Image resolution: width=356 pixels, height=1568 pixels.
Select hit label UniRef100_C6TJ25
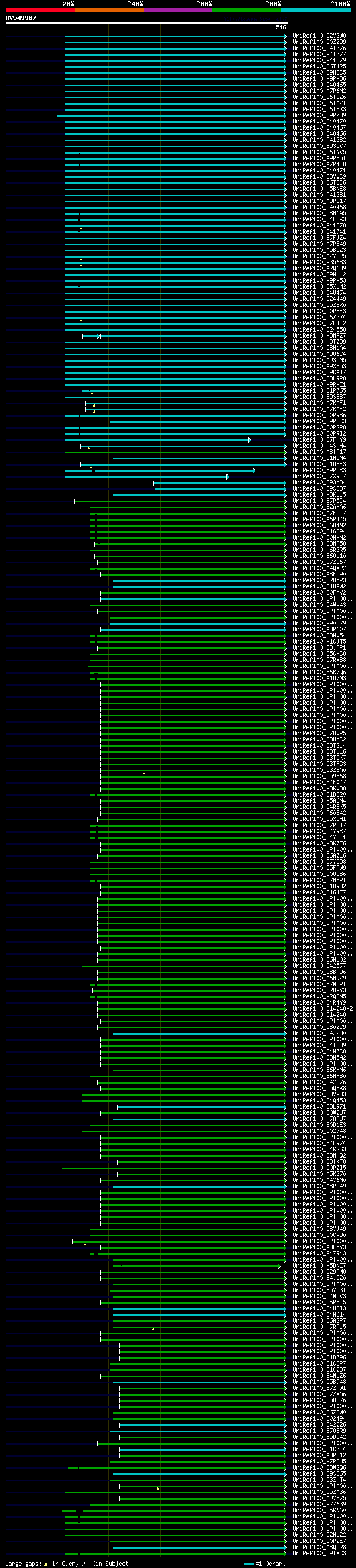(x=319, y=66)
